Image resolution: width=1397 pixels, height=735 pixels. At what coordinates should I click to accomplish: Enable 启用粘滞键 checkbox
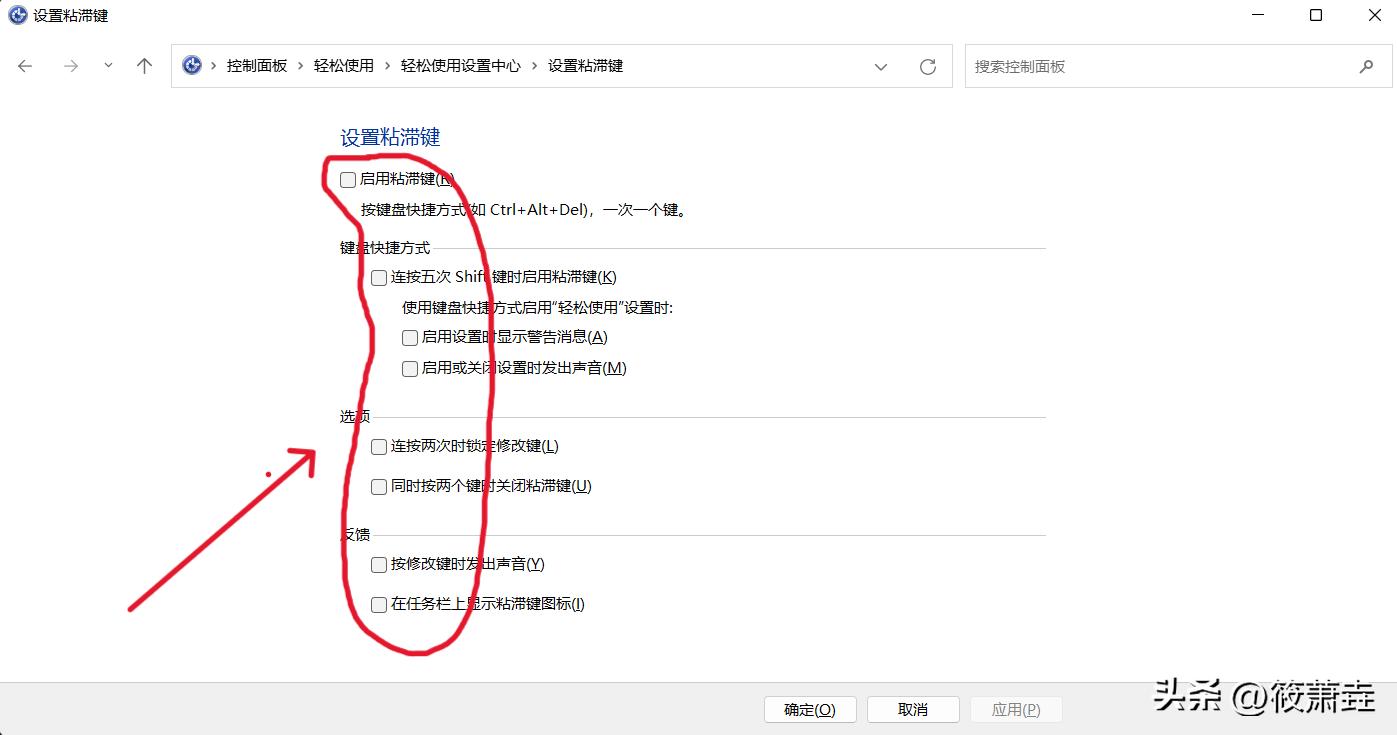[347, 179]
